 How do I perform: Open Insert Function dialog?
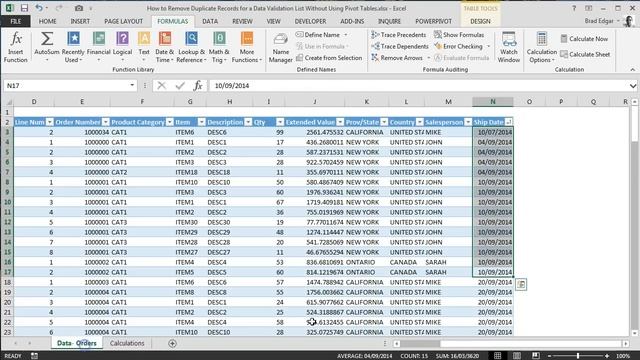tap(16, 47)
